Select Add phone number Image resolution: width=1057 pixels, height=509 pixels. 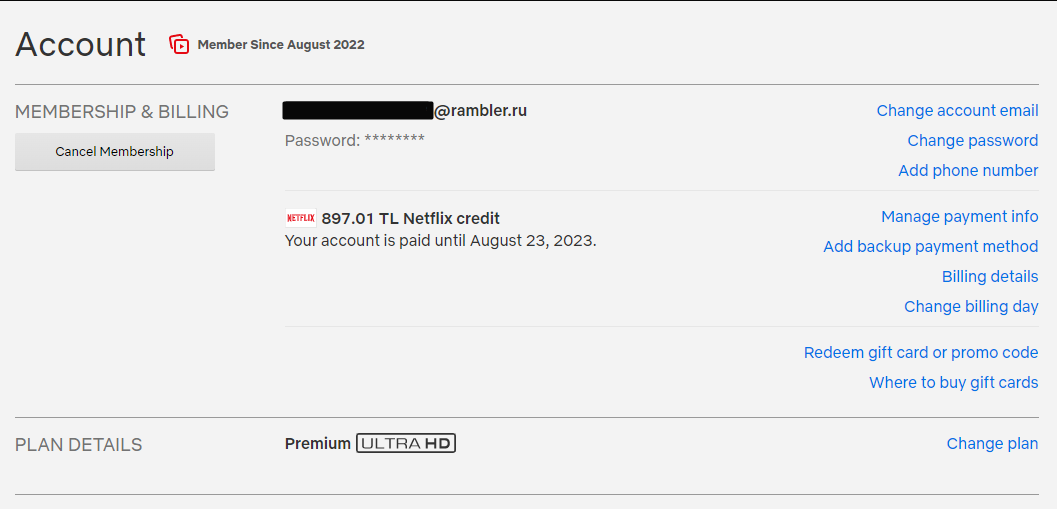point(968,171)
